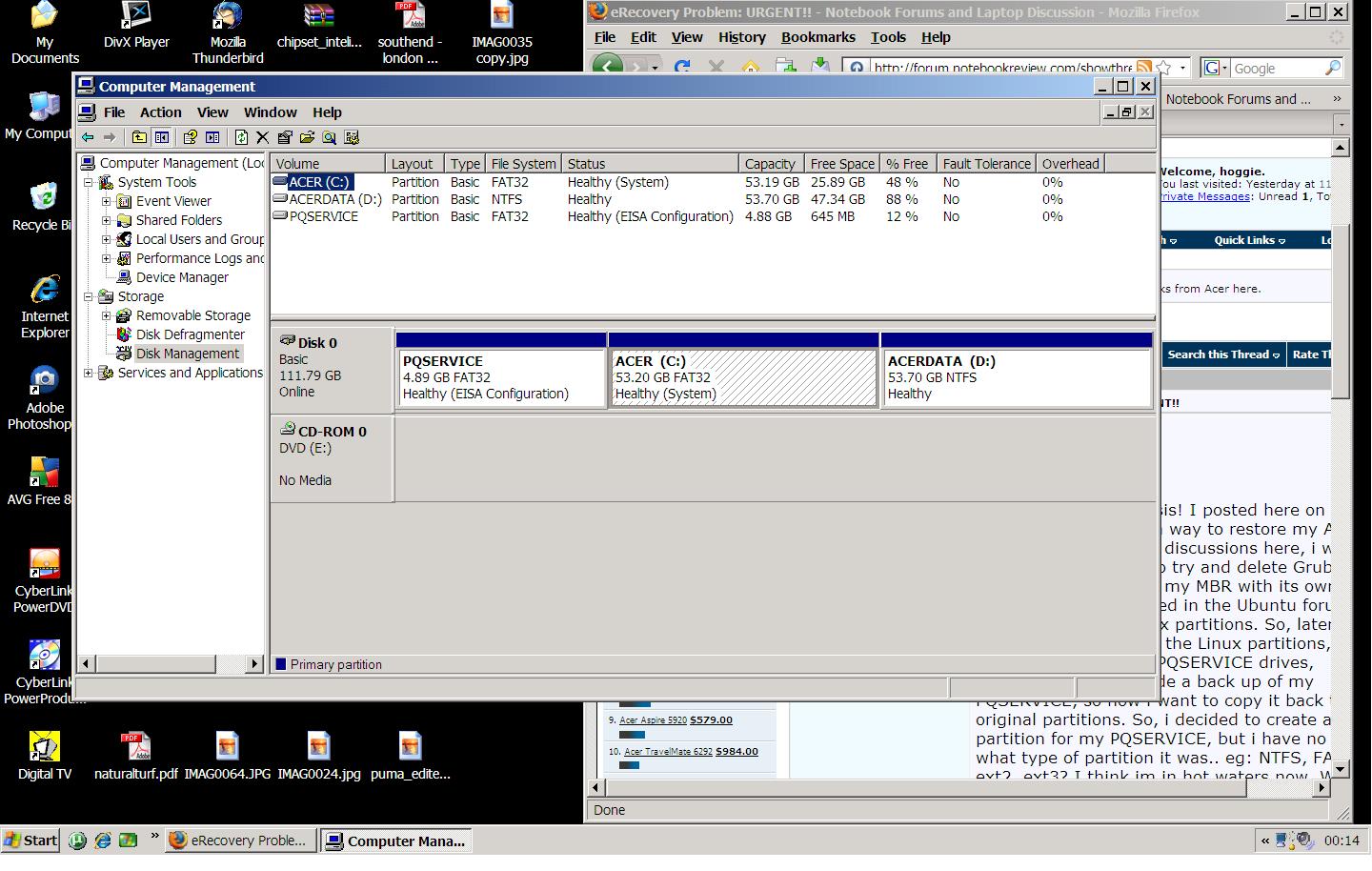Click the help properties sheet toolbar icon
The height and width of the screenshot is (871, 1372).
click(x=190, y=138)
